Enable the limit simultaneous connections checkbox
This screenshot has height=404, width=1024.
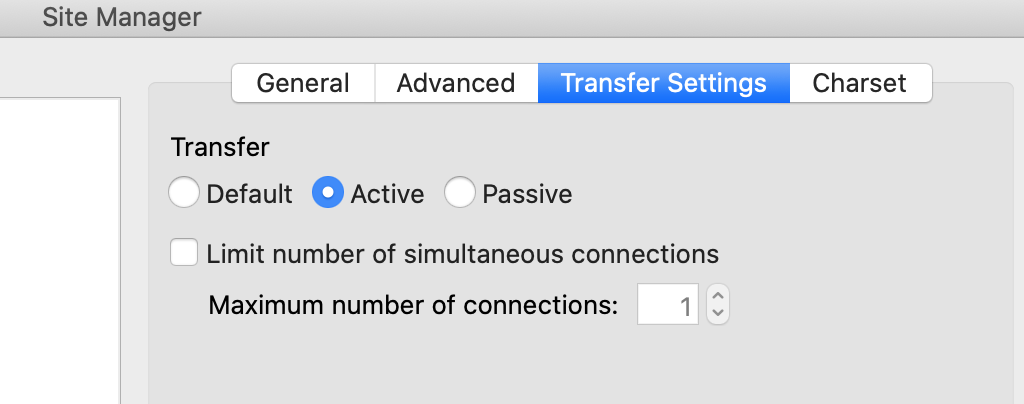pos(184,253)
